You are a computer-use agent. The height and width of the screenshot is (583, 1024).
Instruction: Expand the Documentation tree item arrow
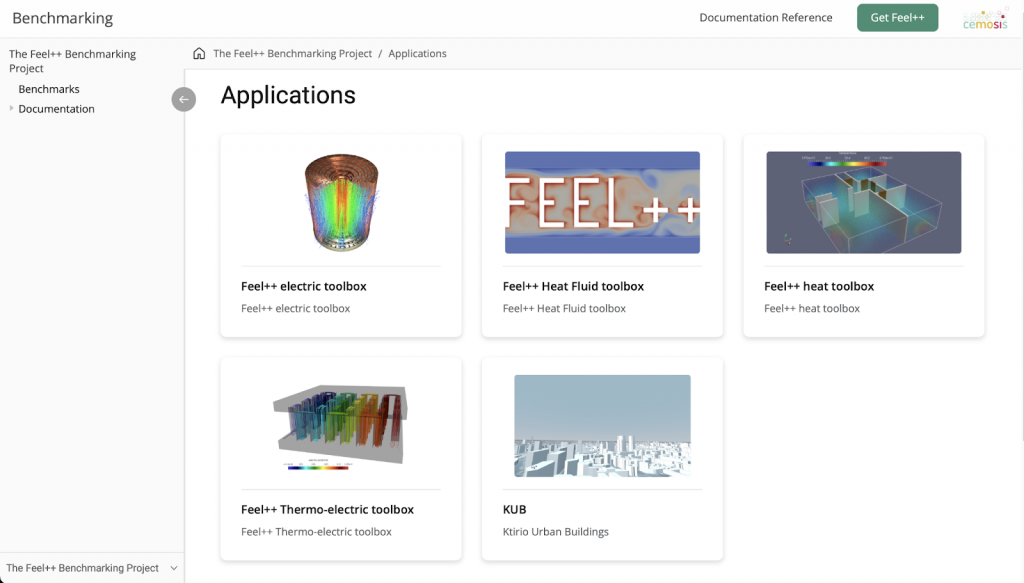coord(11,108)
